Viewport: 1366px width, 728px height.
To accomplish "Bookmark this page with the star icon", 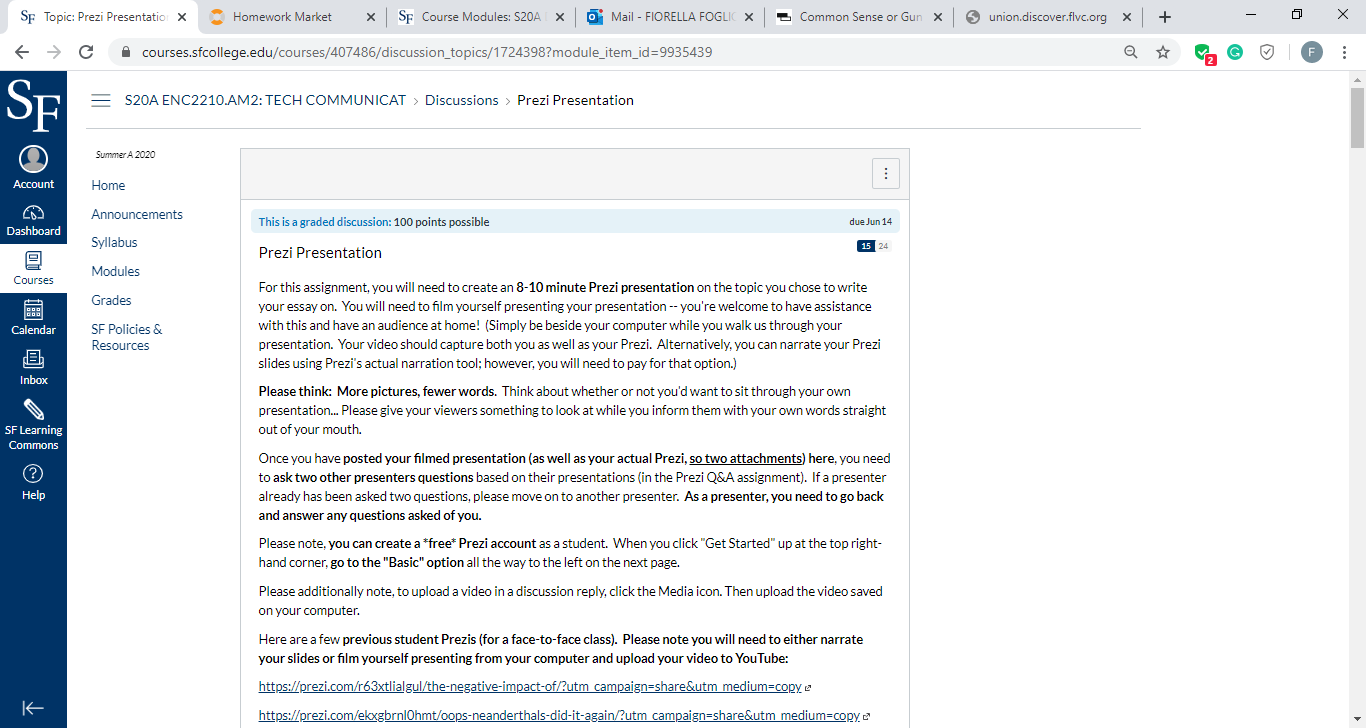I will (1163, 52).
